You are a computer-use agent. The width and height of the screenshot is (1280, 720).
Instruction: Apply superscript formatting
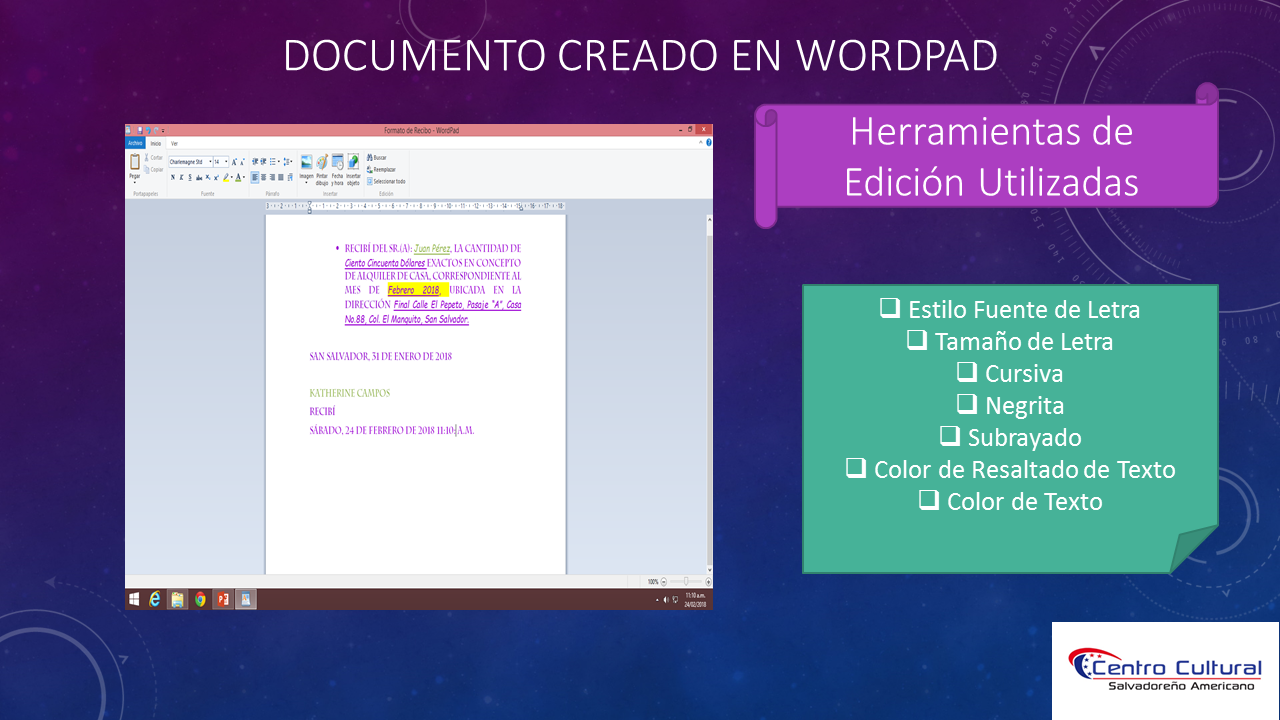216,177
